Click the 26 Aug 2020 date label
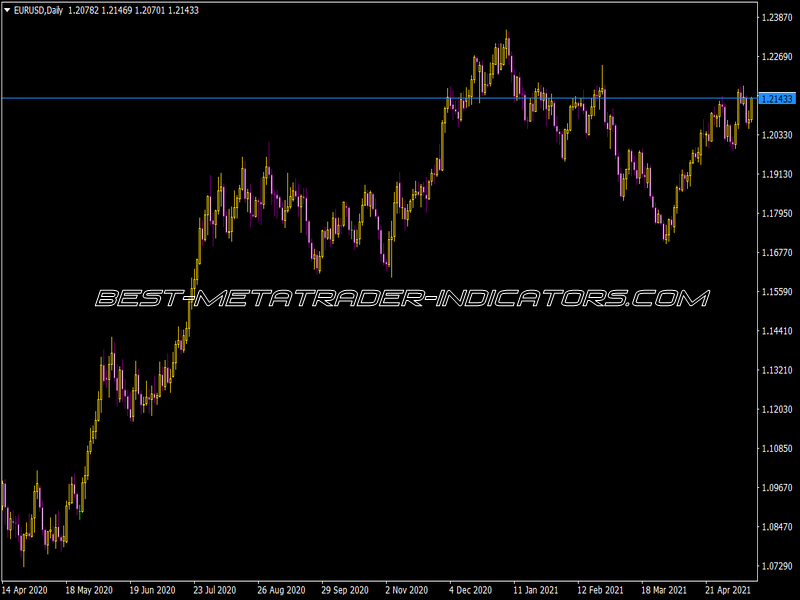The height and width of the screenshot is (600, 800). [x=281, y=590]
